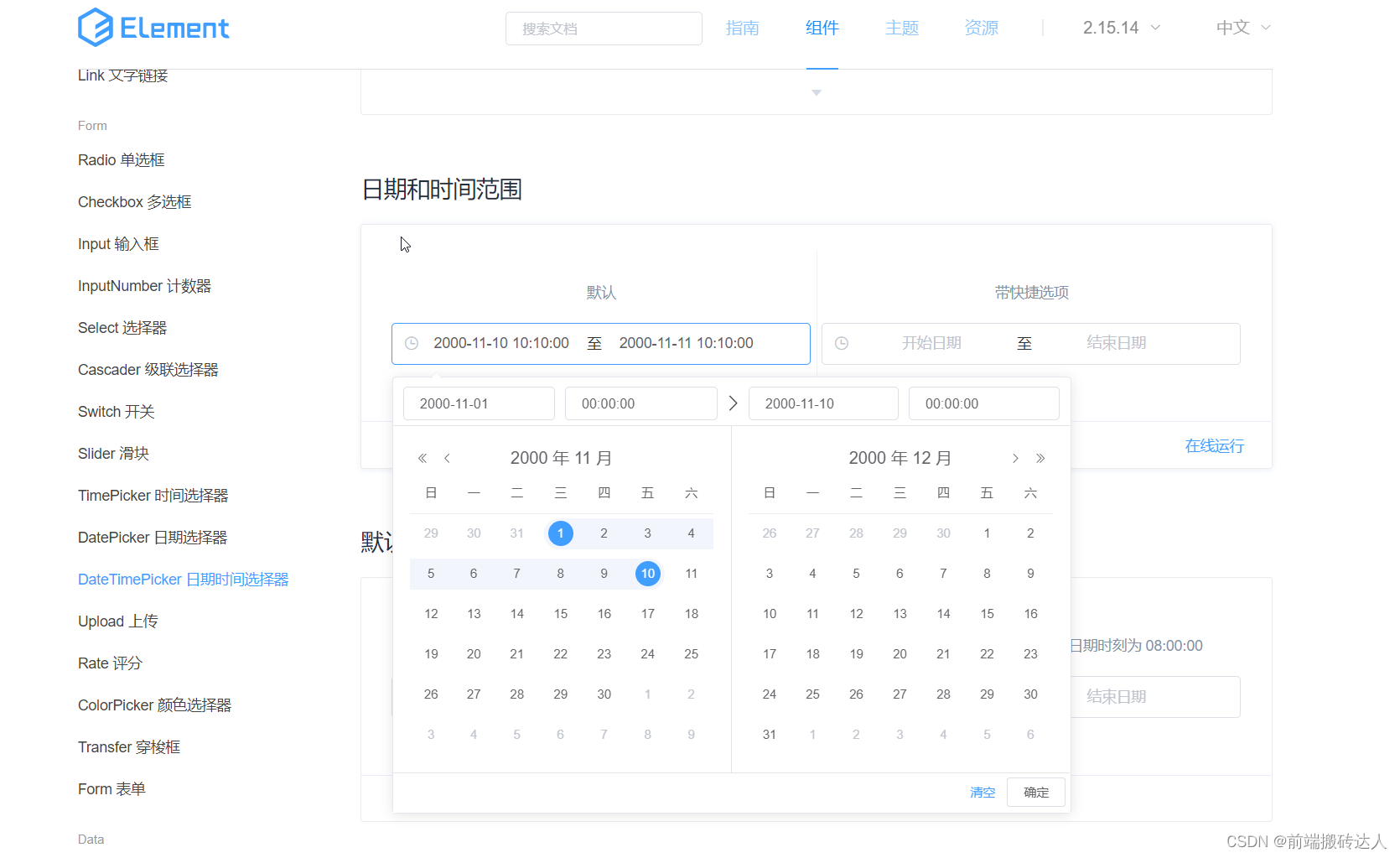This screenshot has width=1400, height=858.
Task: Click the 2000-11-11 10:10:00 range end value
Action: click(x=687, y=343)
